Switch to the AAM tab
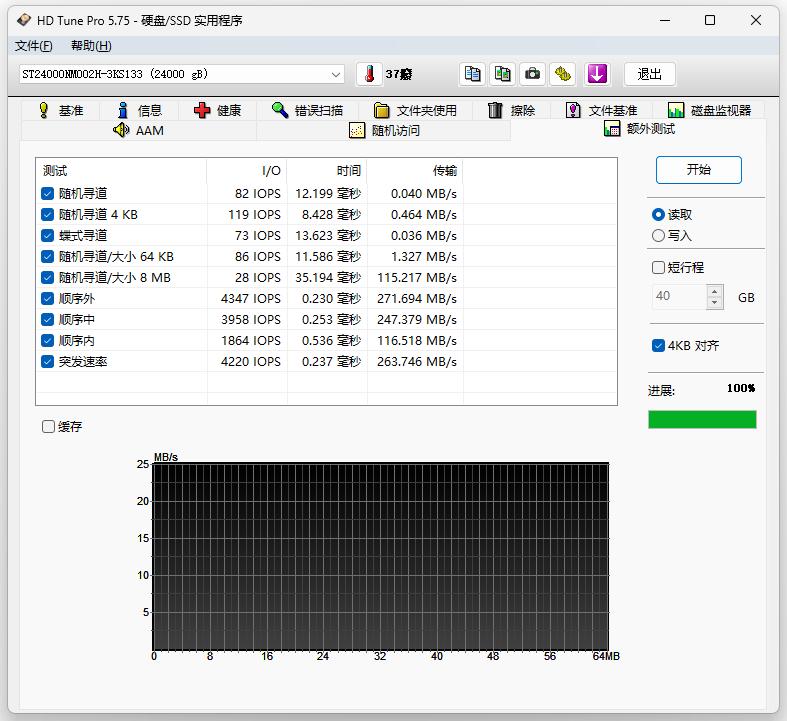Screen dimensions: 787x721 tap(138, 130)
